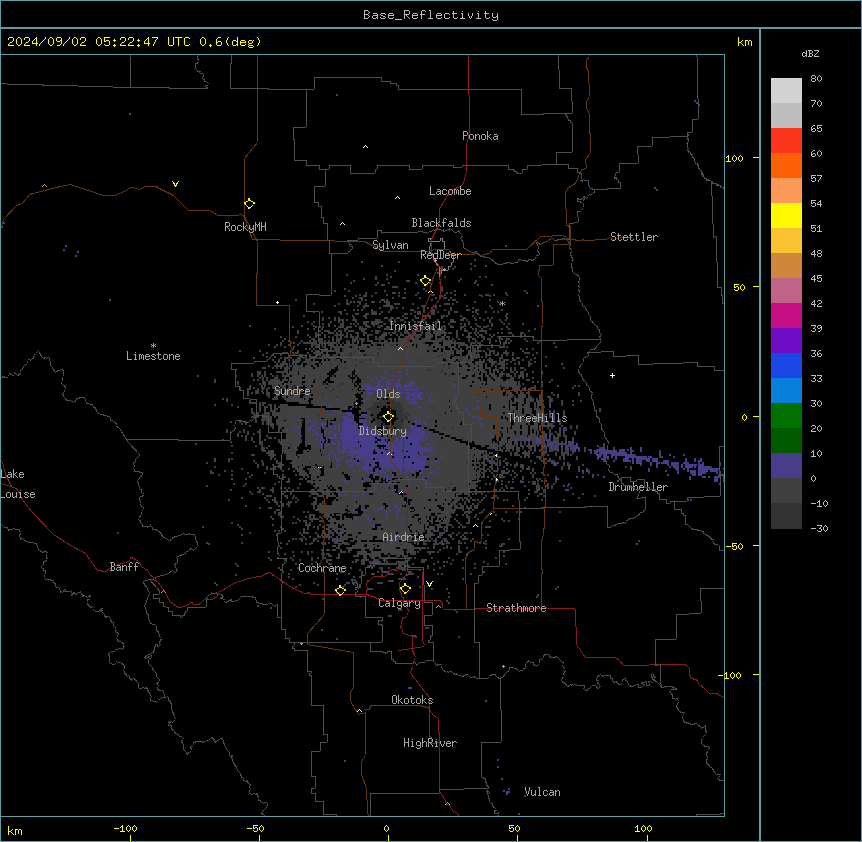
Task: Click the Didsbury label
Action: tap(383, 431)
